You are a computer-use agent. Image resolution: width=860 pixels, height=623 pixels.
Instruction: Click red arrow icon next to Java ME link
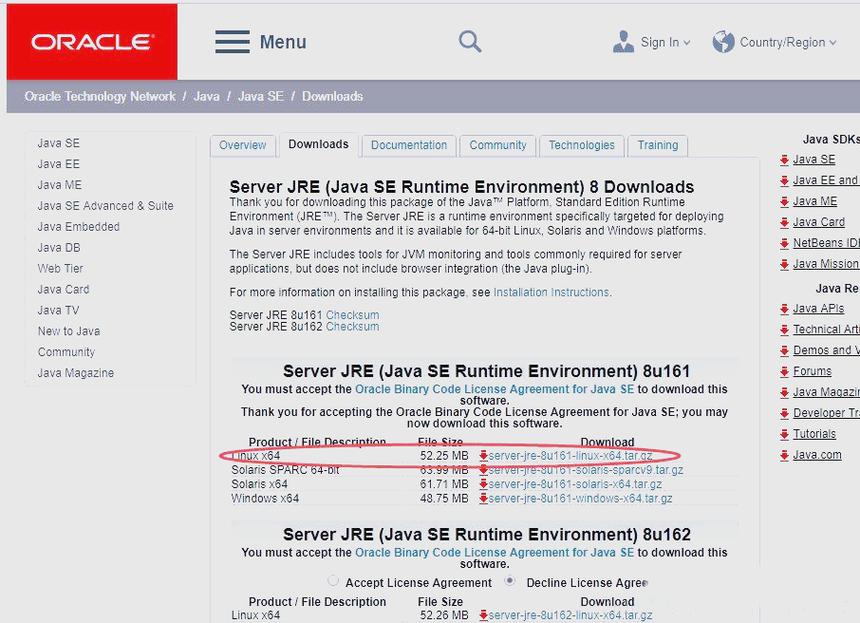point(784,202)
